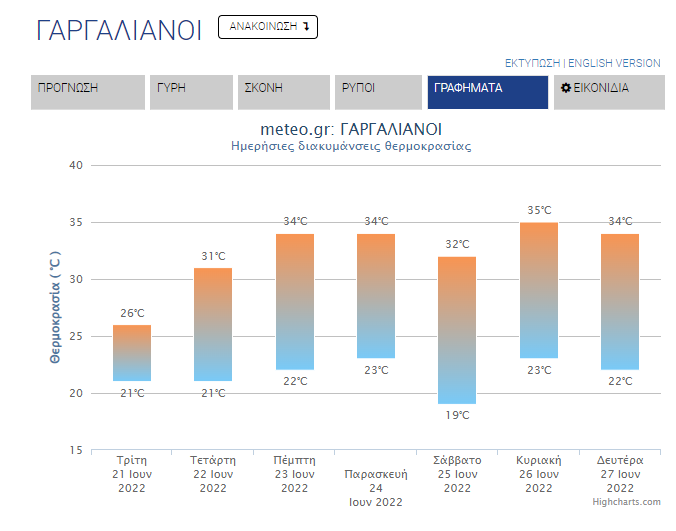Switch to ENGLISH VERSION
The width and height of the screenshot is (676, 531).
tap(614, 63)
